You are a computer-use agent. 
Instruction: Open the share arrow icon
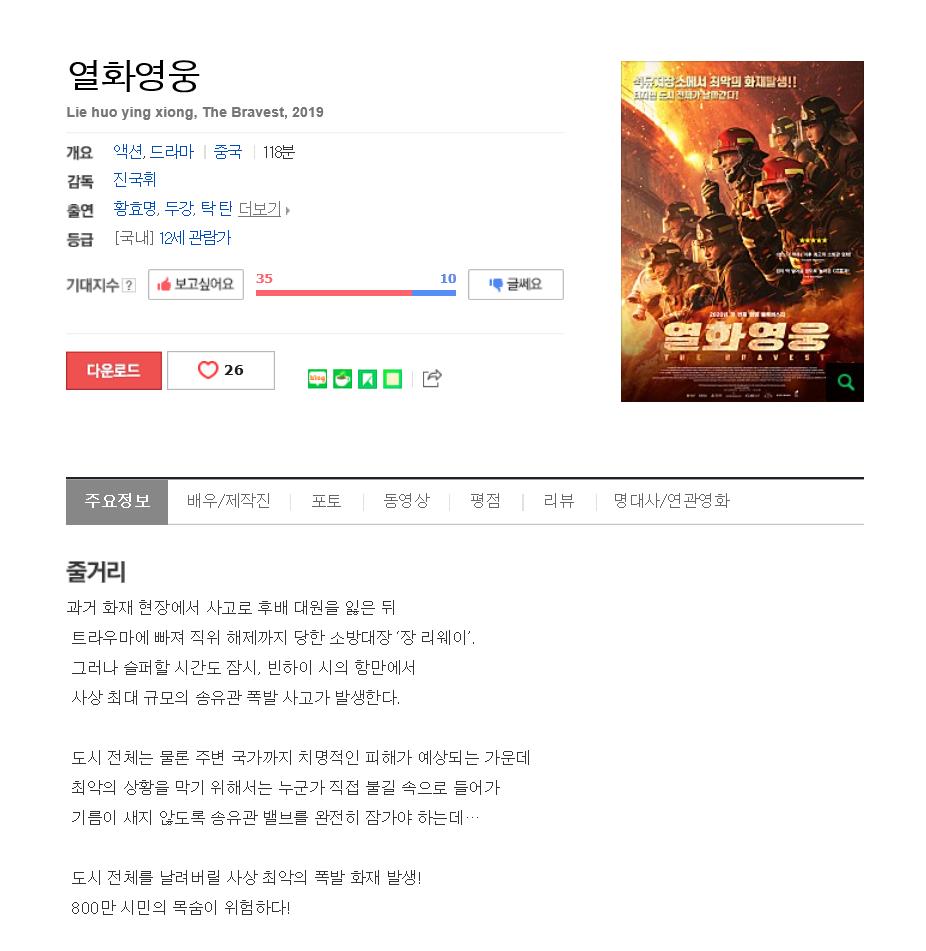click(432, 378)
